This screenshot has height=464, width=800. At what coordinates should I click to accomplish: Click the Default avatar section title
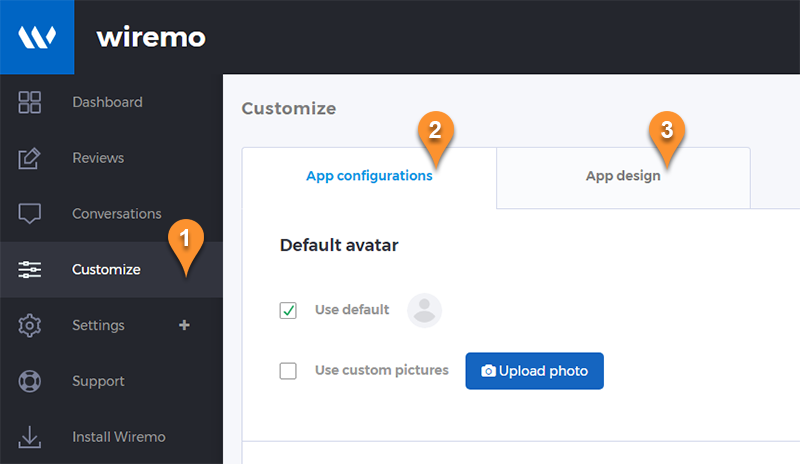339,245
